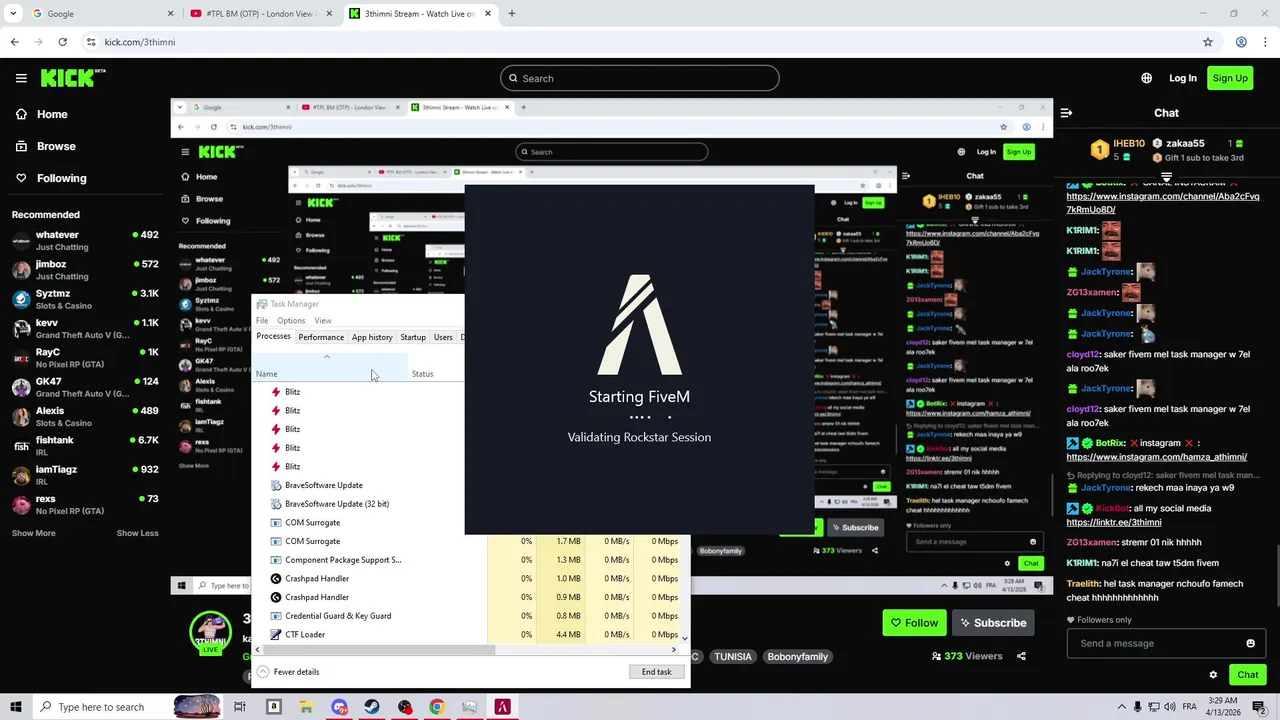Open chat settings gear
The width and height of the screenshot is (1280, 720).
pyautogui.click(x=1213, y=675)
